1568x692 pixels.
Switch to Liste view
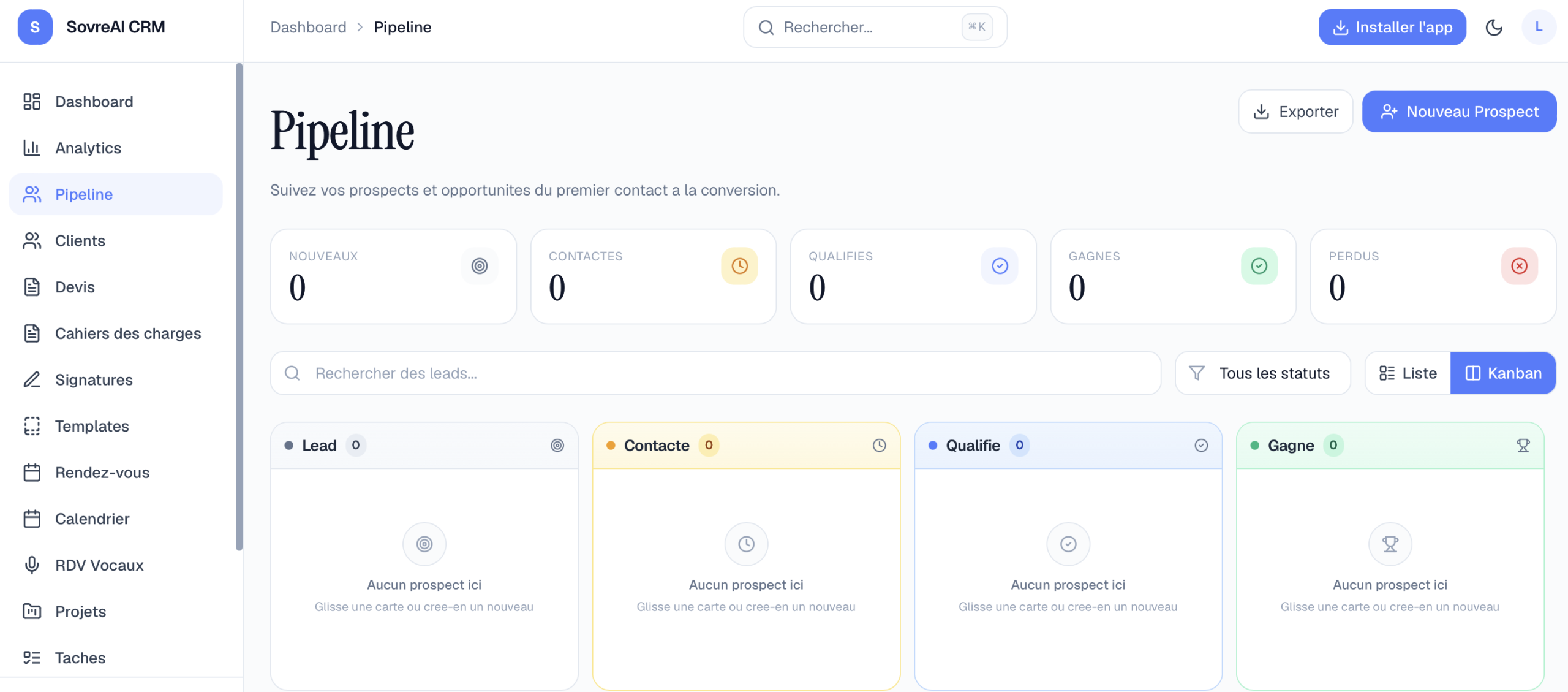click(1408, 373)
